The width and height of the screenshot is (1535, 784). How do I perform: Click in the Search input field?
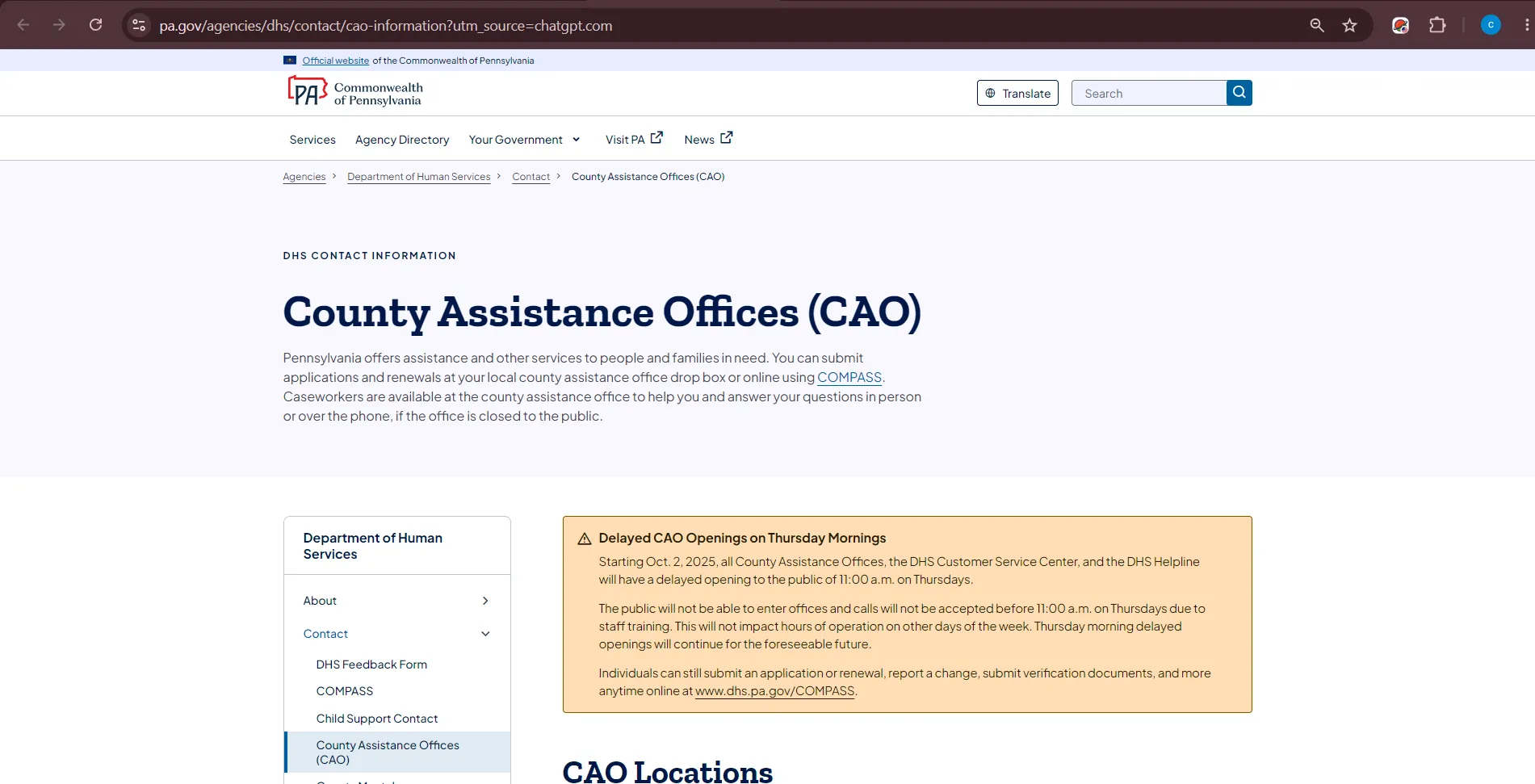pyautogui.click(x=1149, y=93)
